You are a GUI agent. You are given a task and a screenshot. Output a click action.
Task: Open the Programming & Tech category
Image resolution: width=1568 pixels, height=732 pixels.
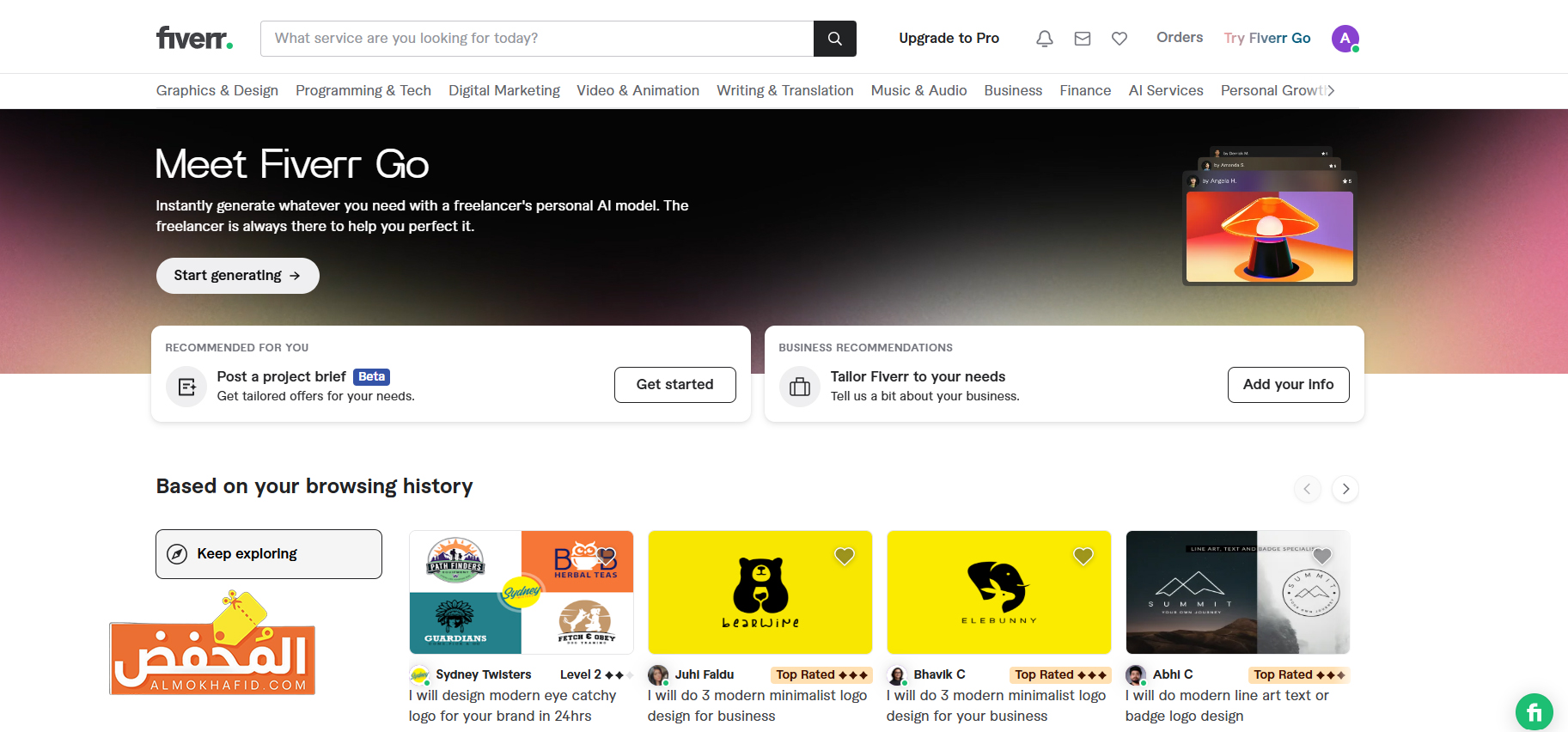(x=363, y=90)
